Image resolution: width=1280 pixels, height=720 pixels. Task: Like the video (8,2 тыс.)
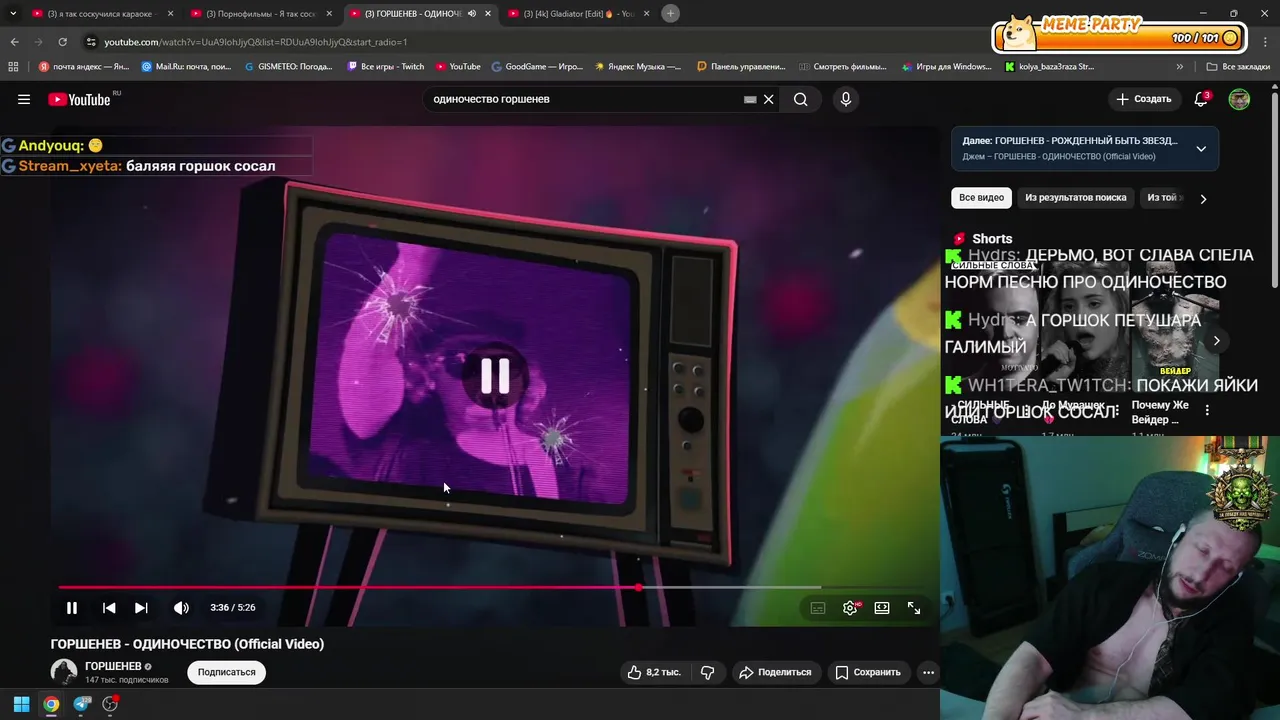tap(653, 672)
